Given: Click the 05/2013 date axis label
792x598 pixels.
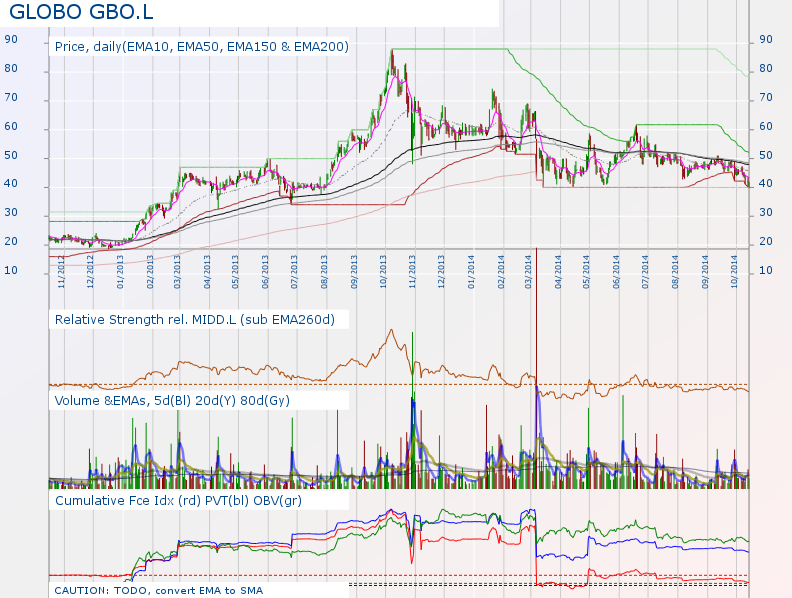Looking at the screenshot, I should (x=235, y=272).
